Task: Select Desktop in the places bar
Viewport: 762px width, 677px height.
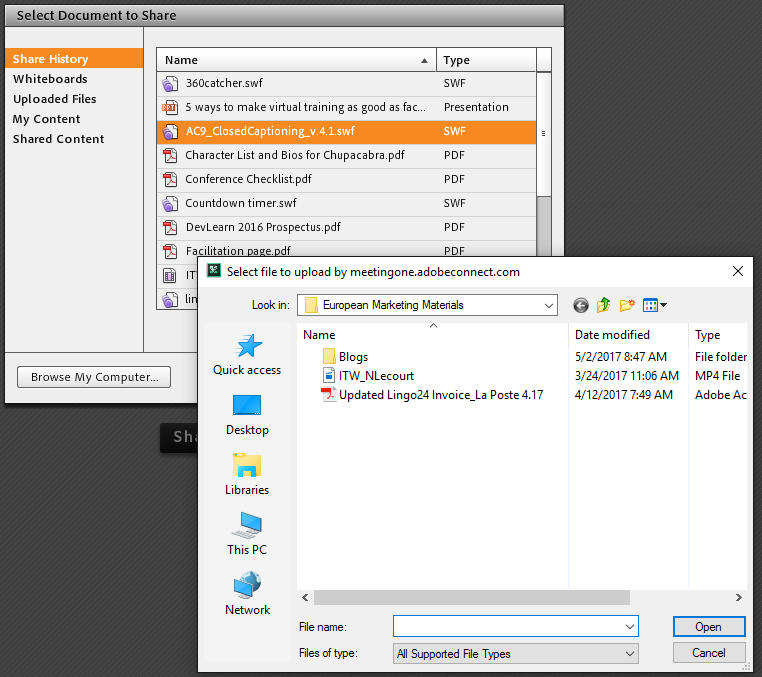Action: pos(247,415)
